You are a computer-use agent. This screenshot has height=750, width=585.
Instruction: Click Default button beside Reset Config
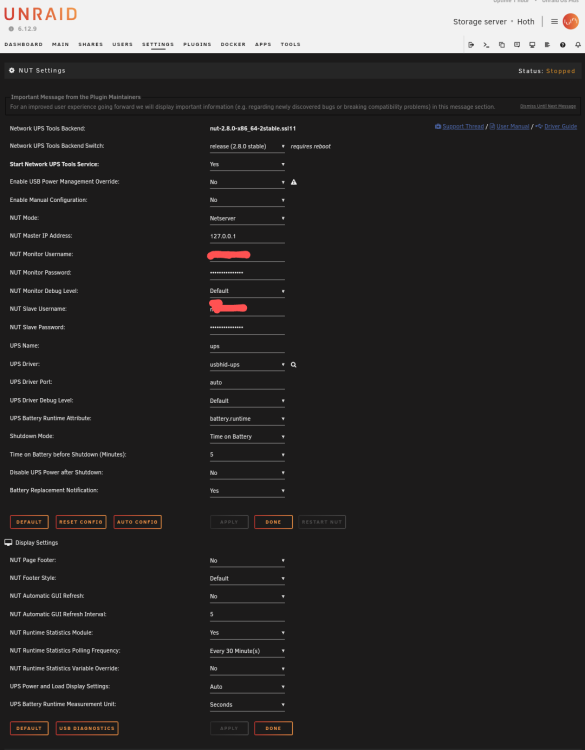[x=29, y=522]
